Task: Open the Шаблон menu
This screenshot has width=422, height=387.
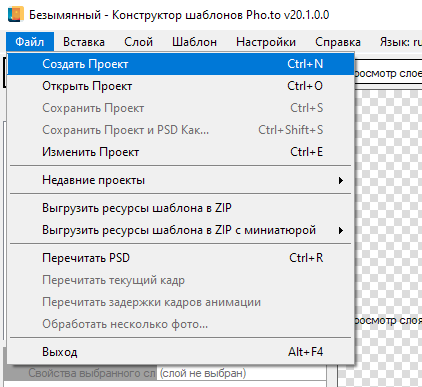Action: 194,42
